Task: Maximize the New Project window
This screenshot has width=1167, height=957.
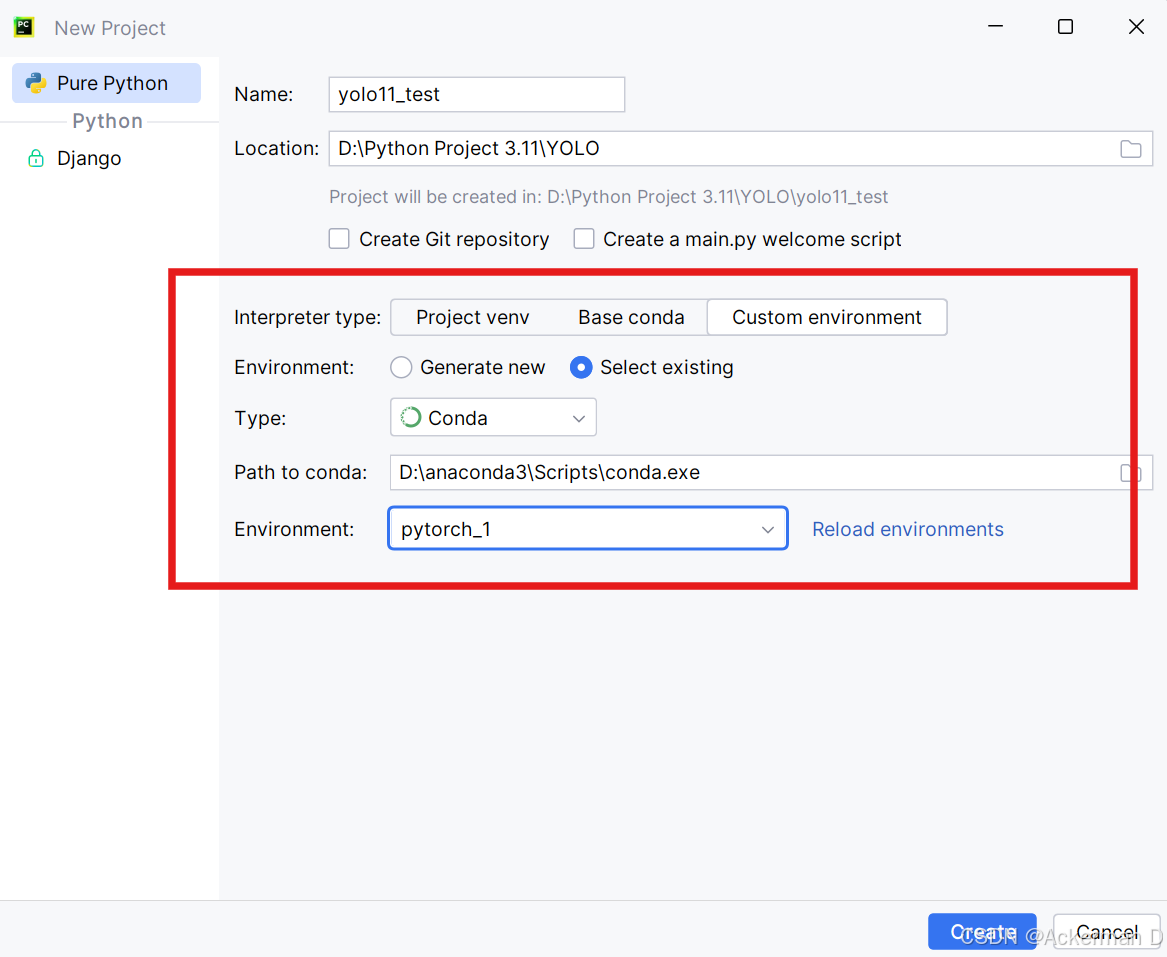Action: tap(1065, 27)
